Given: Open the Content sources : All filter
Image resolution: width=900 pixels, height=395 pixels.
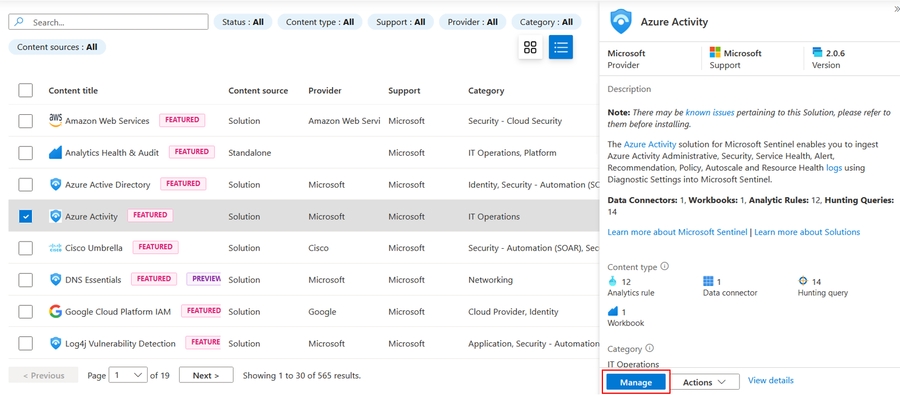Looking at the screenshot, I should [57, 47].
